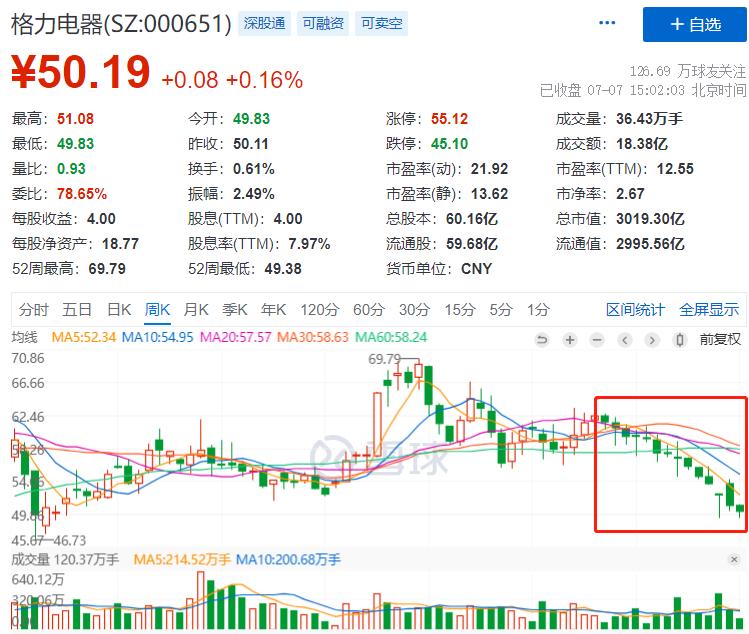Open the 前复权 adjustment dropdown

click(x=720, y=340)
